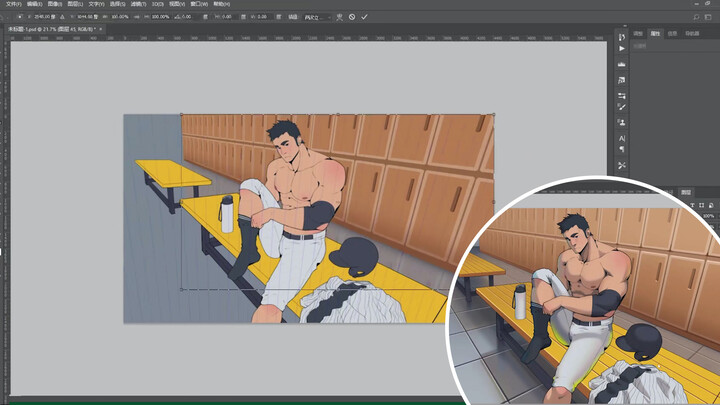Click the rotation angle field

(x=188, y=17)
